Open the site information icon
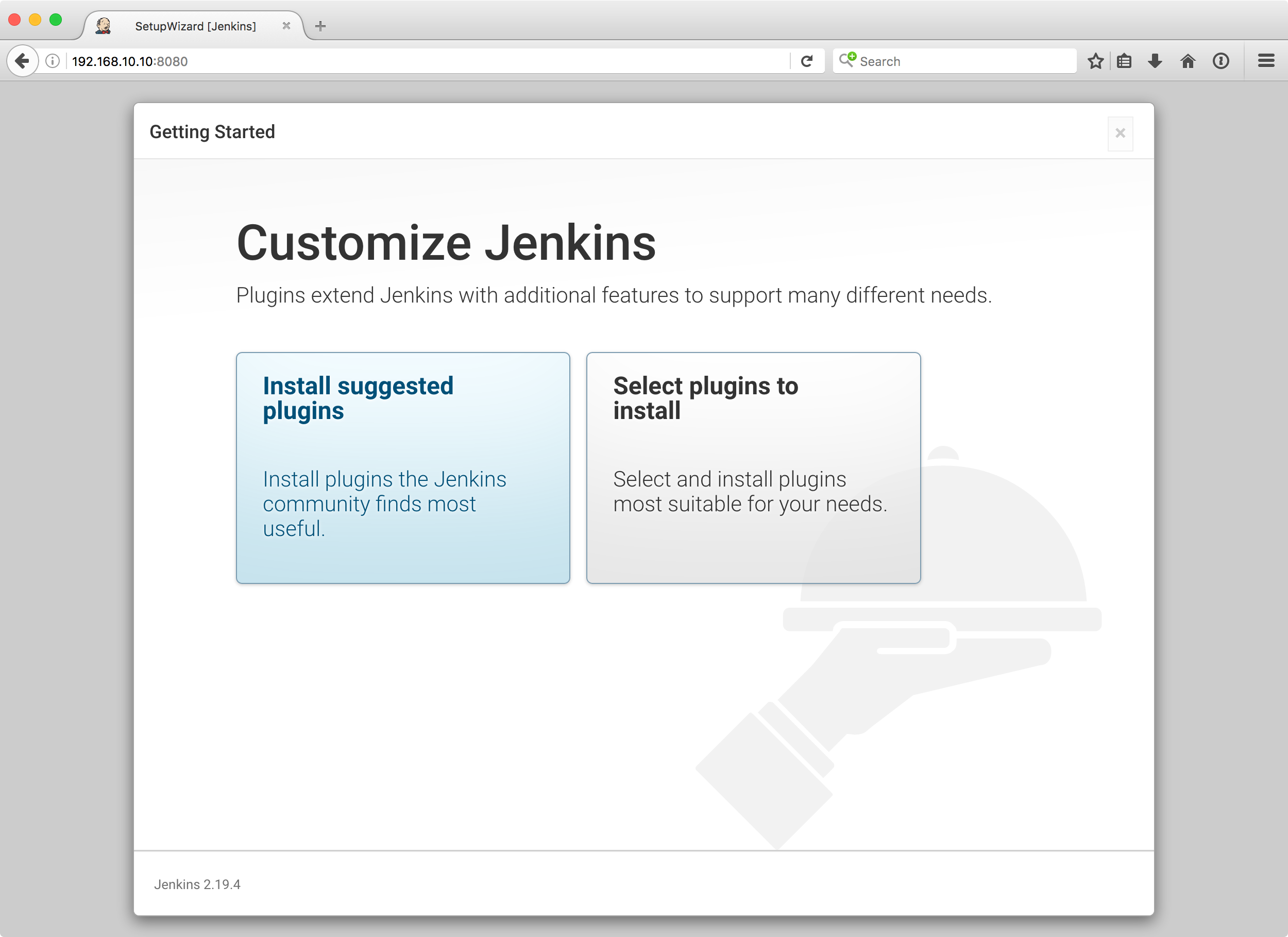1288x937 pixels. 52,61
